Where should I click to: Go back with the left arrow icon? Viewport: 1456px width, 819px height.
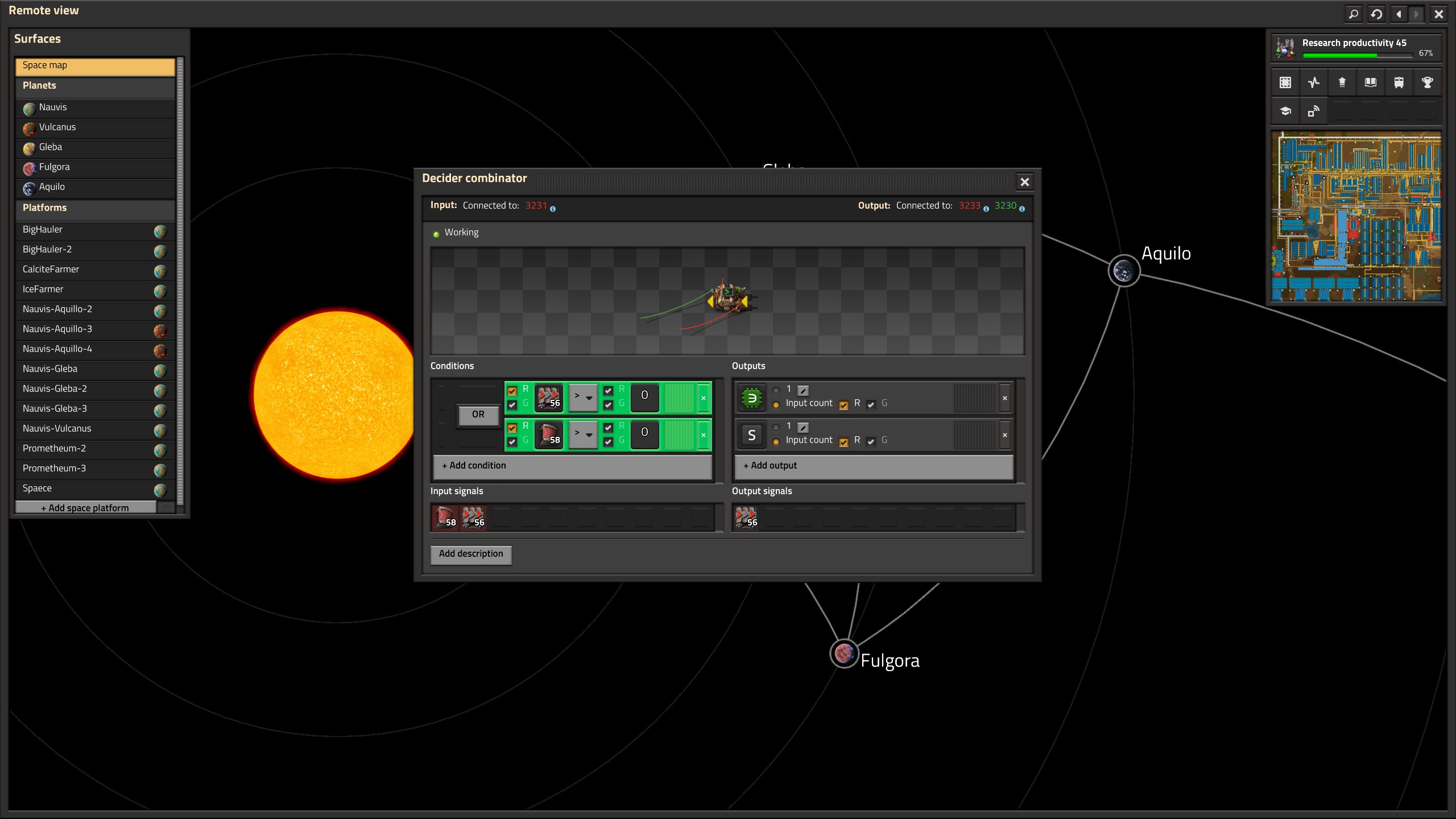pos(1399,14)
